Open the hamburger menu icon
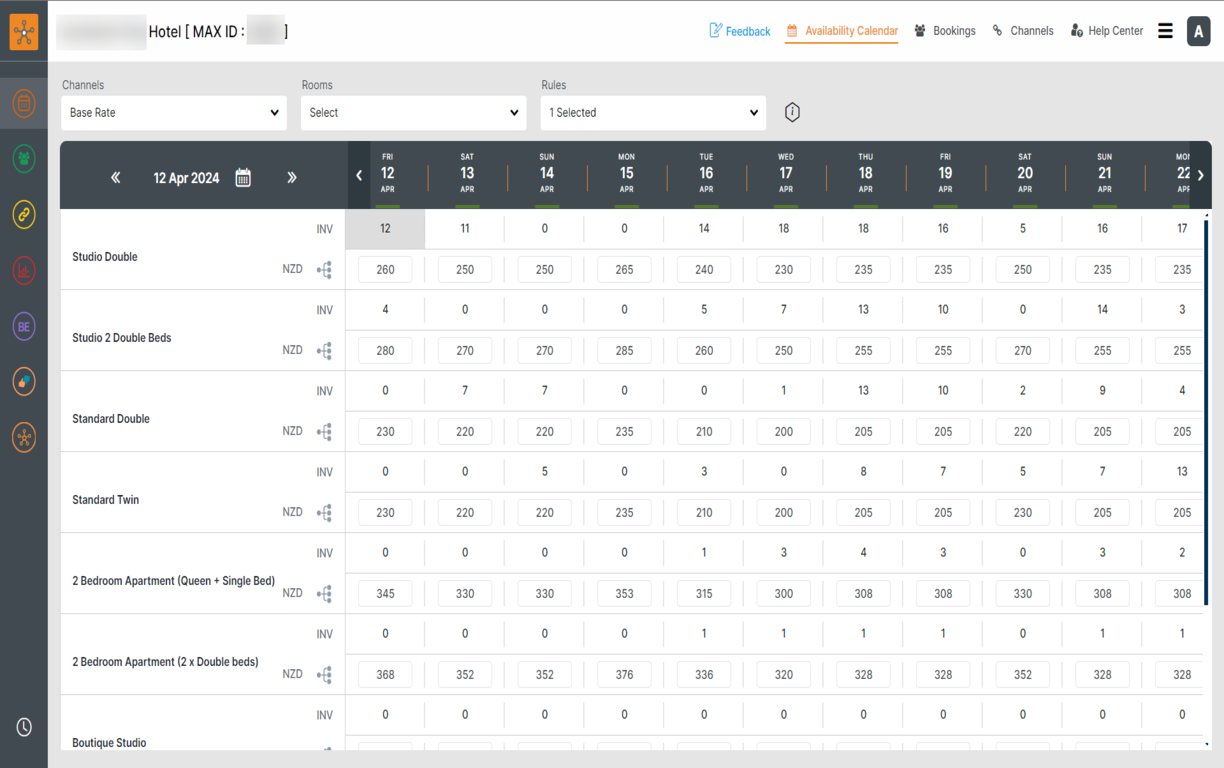The image size is (1224, 768). click(1165, 31)
